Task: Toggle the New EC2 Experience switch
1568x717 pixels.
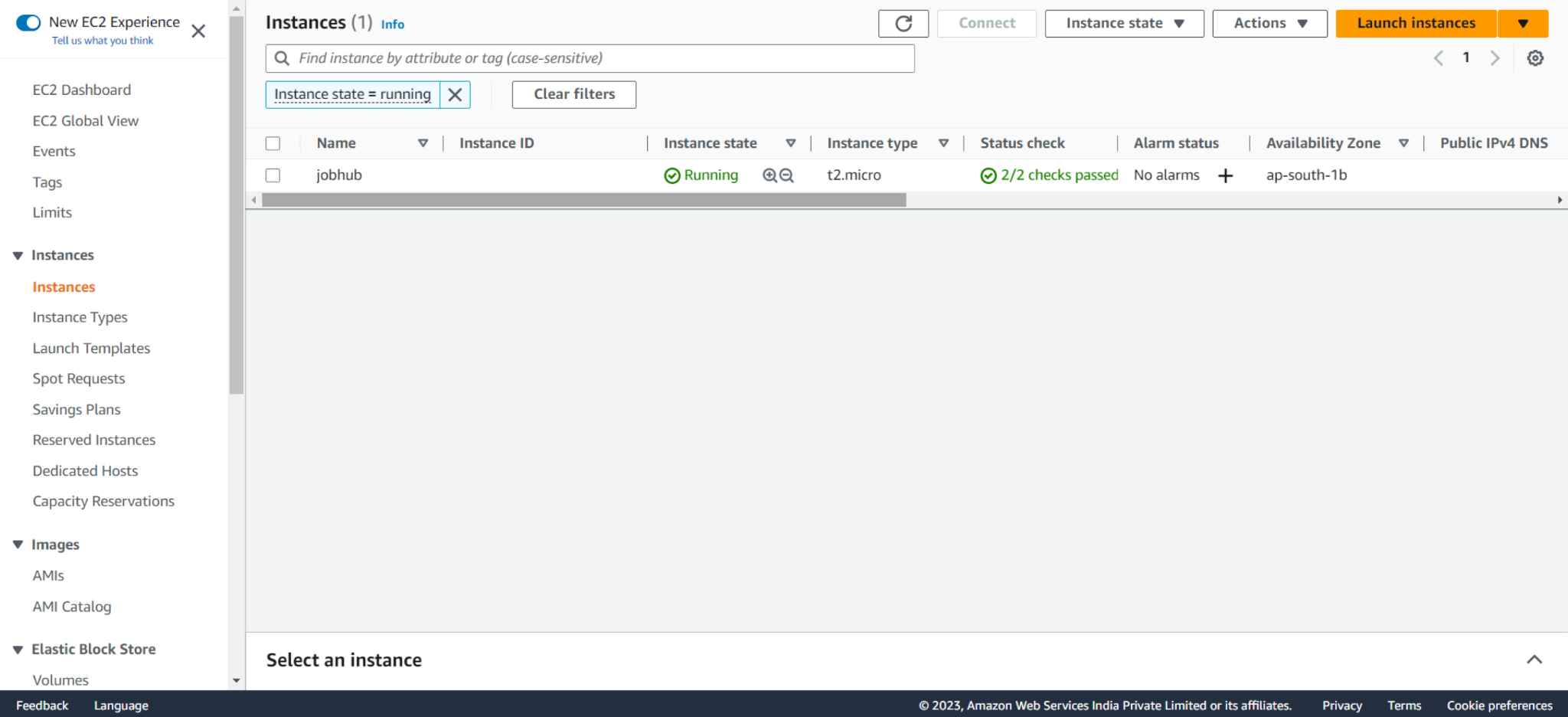Action: [x=28, y=23]
